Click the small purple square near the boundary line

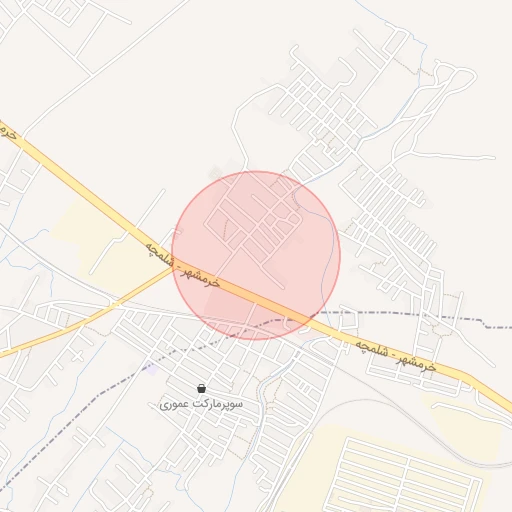151,369
